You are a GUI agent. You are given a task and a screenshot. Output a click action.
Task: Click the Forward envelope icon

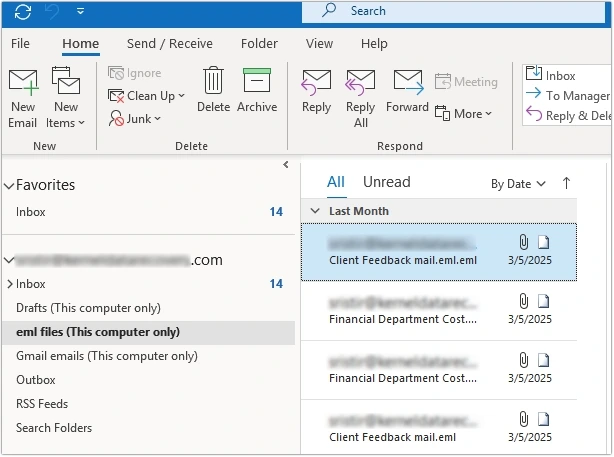tap(408, 82)
